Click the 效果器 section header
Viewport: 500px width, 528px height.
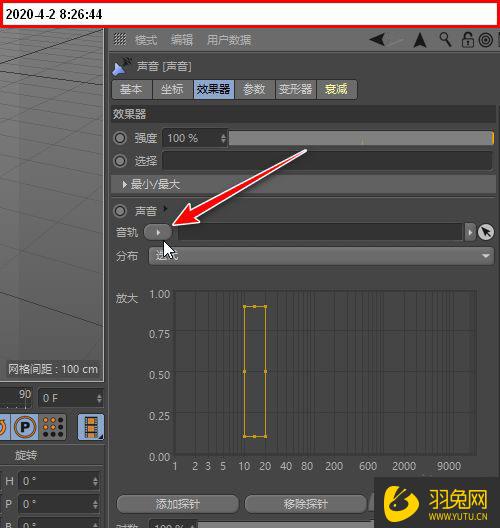[x=303, y=114]
